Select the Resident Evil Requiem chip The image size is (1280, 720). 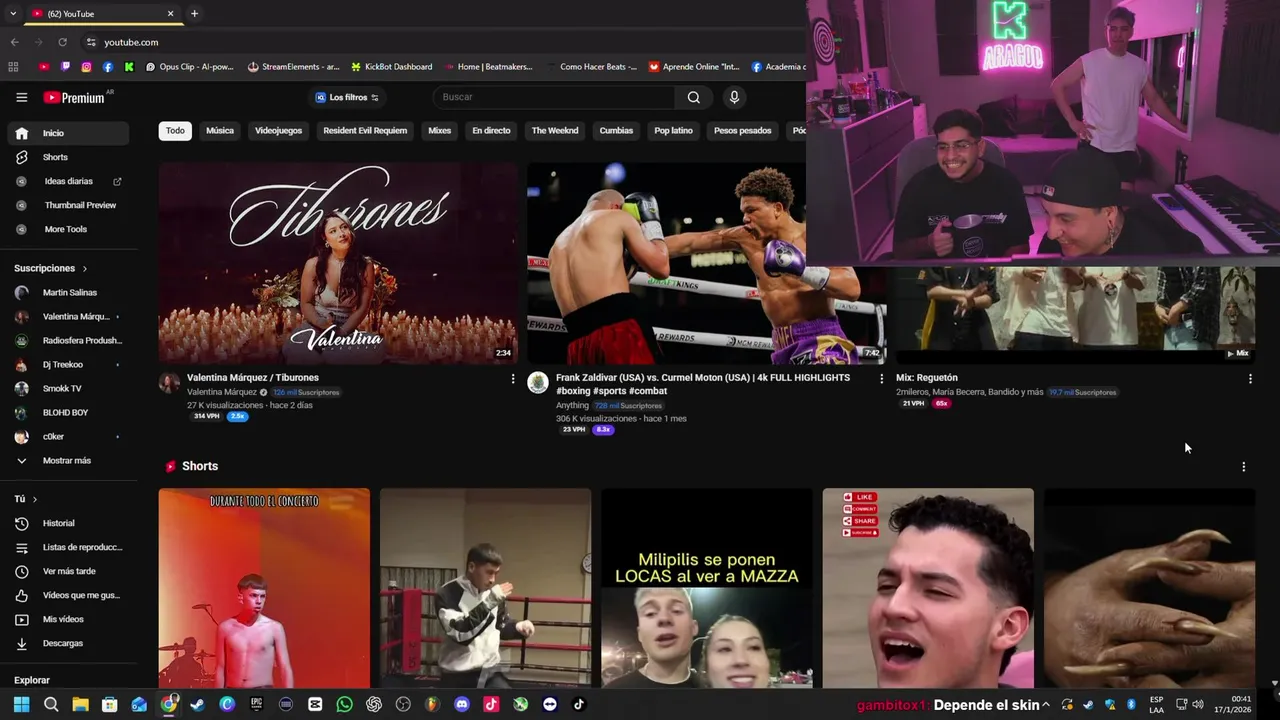pos(365,131)
